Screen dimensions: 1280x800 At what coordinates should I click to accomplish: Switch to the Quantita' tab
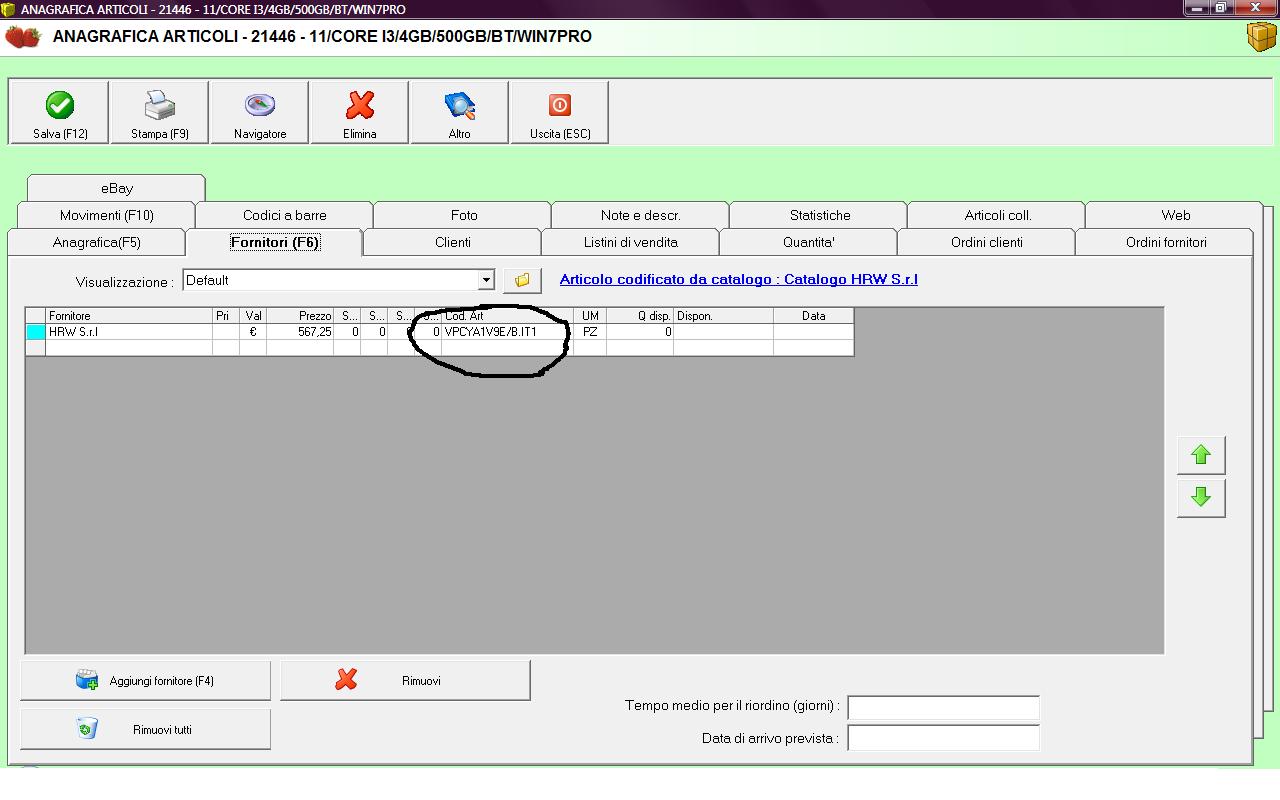(809, 242)
